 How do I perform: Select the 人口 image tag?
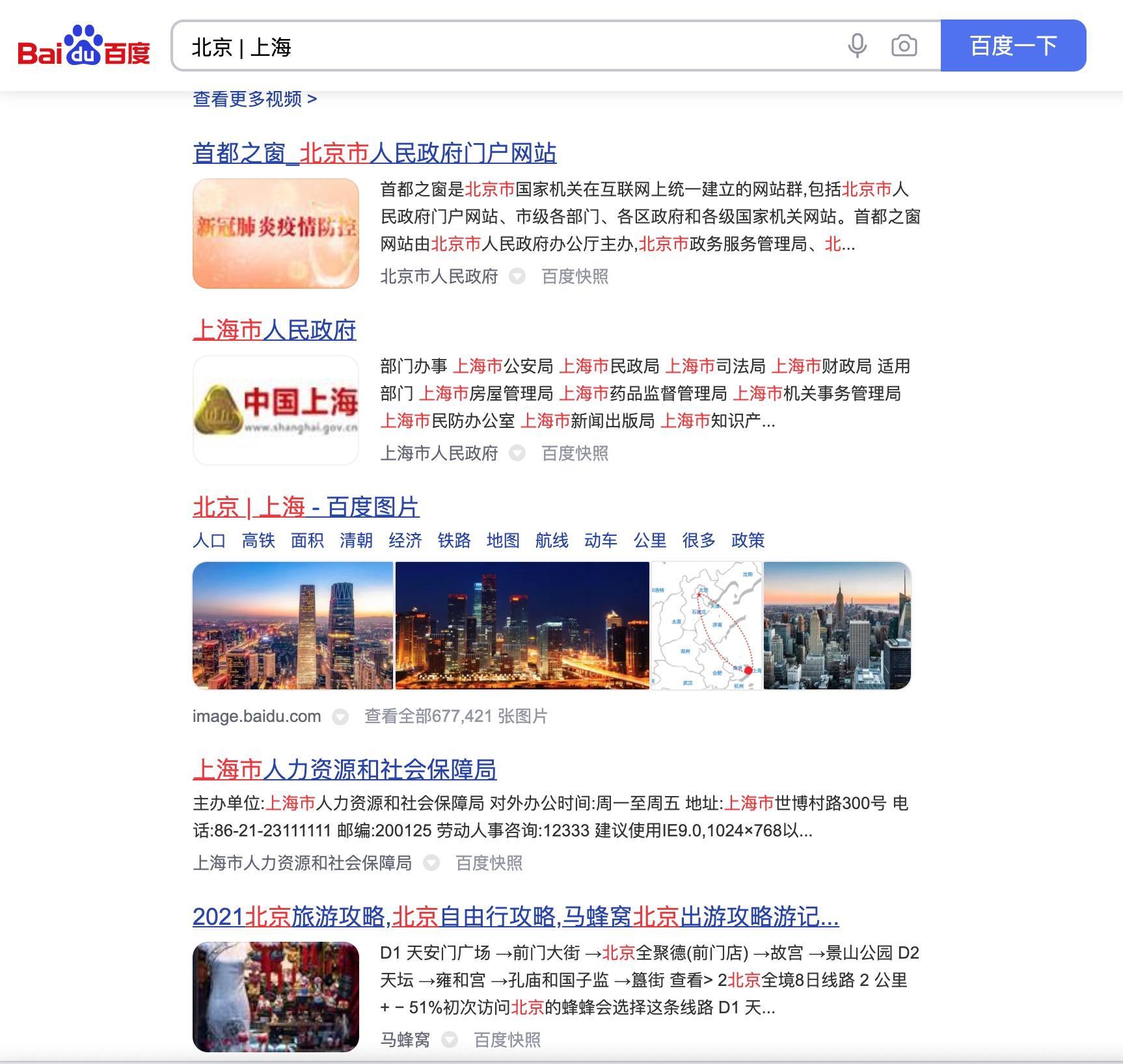[x=210, y=540]
